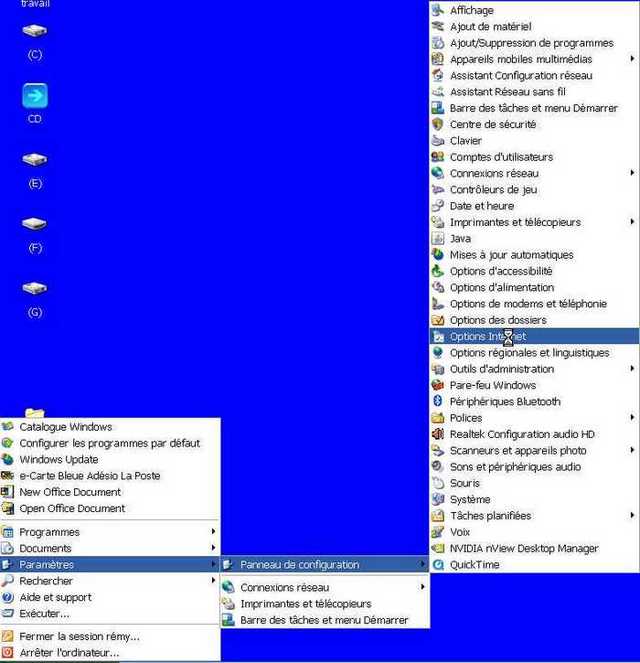Click the Centre de sécurité shield icon

coord(438,125)
